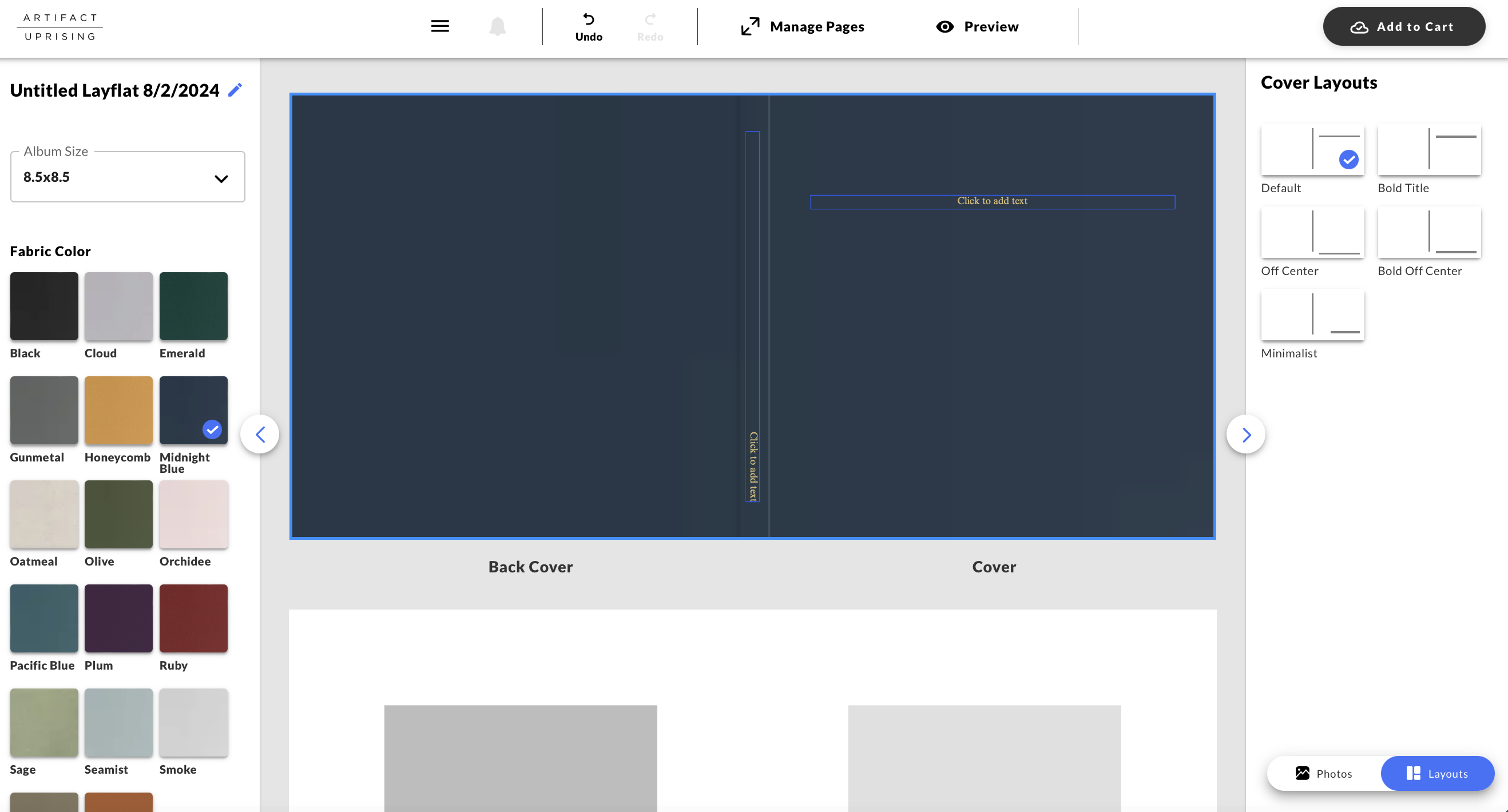Select Smoke fabric color
1508x812 pixels.
pyautogui.click(x=193, y=722)
